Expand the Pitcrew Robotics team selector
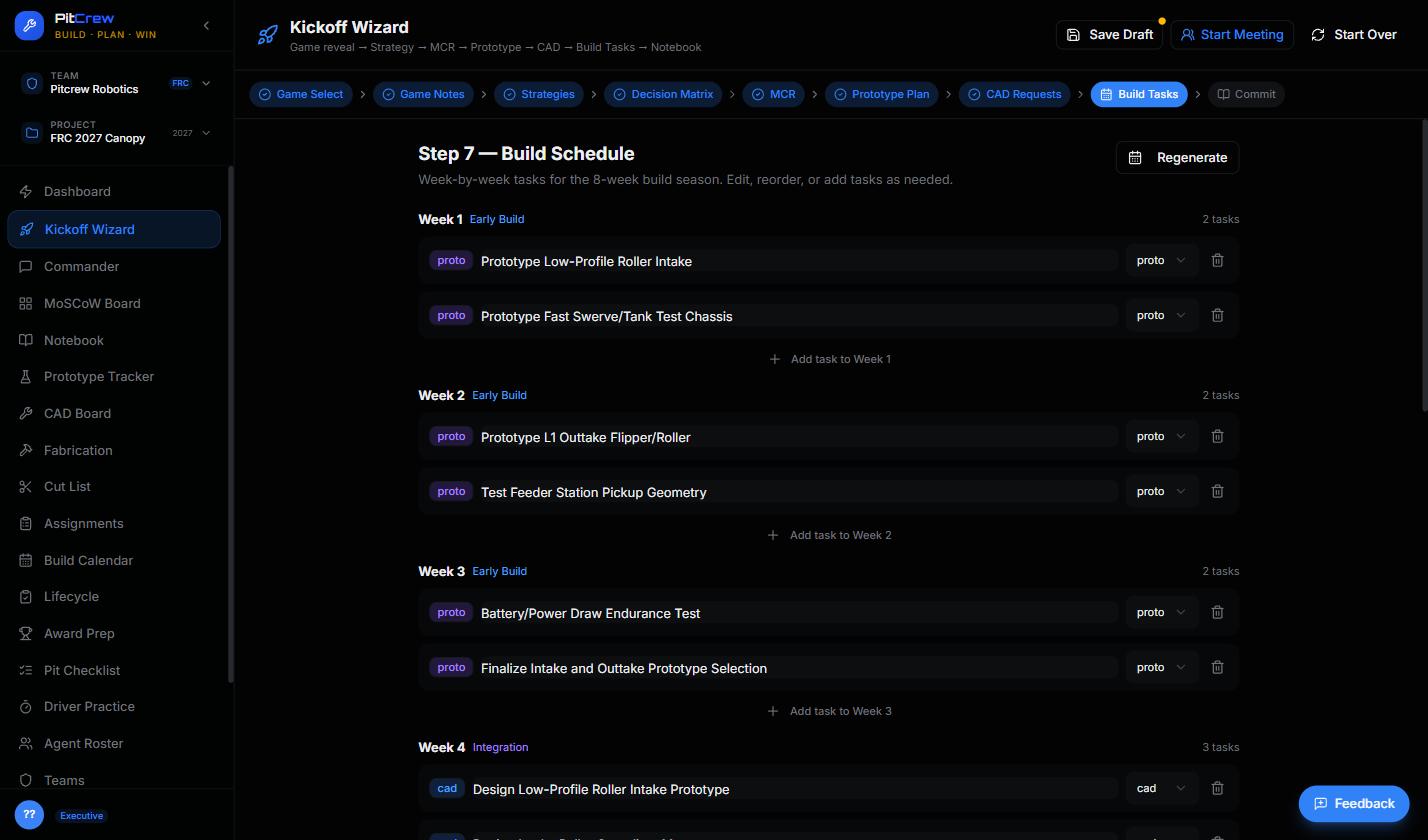1428x840 pixels. click(116, 83)
